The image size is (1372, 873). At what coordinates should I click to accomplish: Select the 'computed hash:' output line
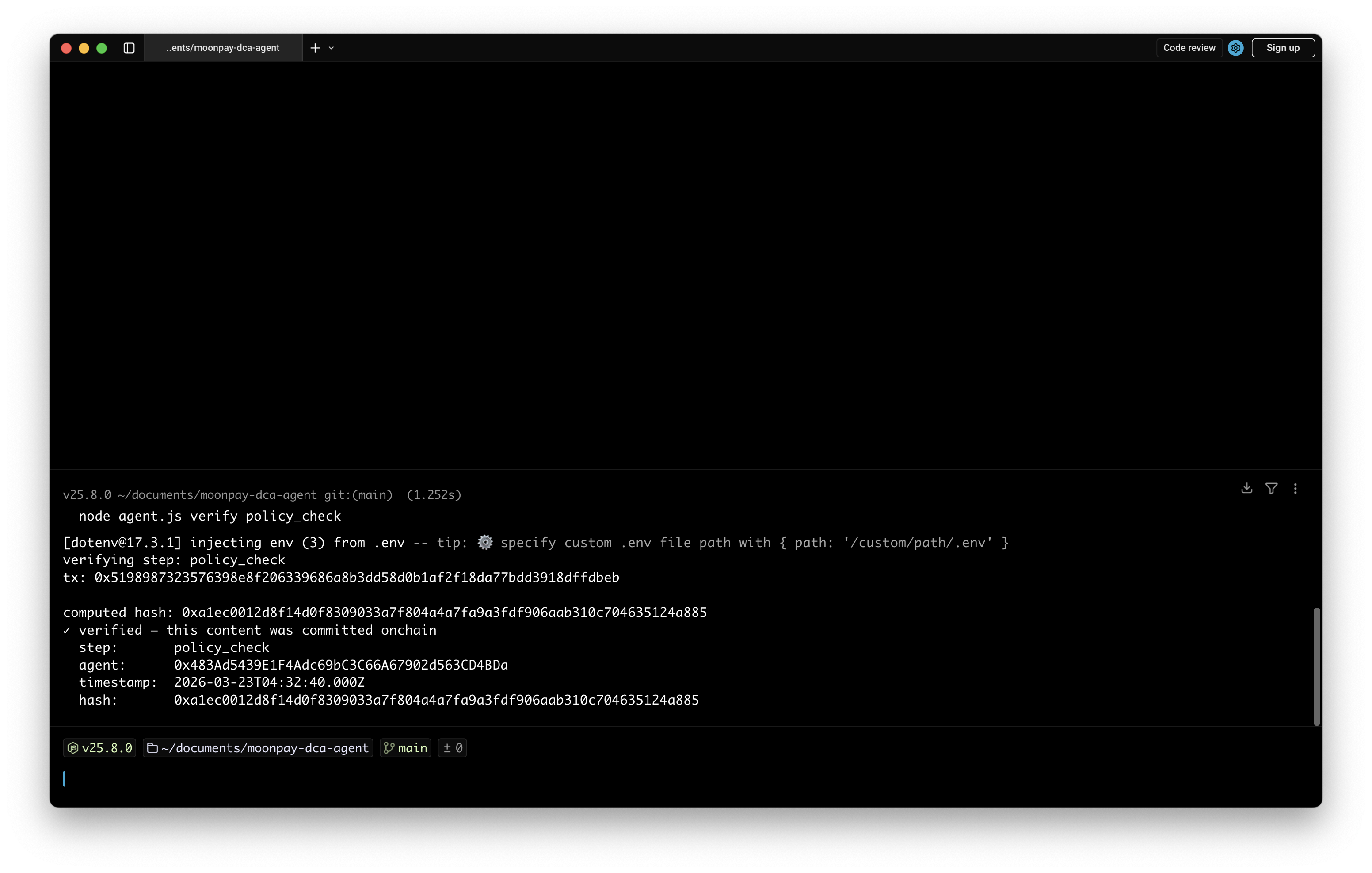385,612
